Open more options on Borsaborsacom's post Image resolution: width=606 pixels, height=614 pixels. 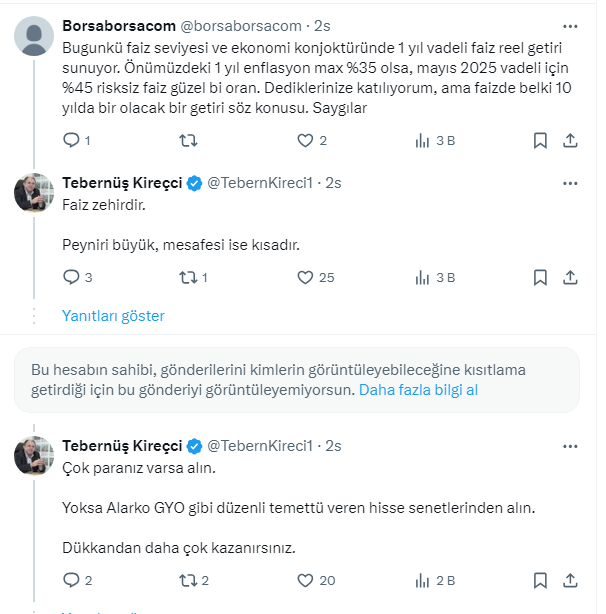(570, 25)
